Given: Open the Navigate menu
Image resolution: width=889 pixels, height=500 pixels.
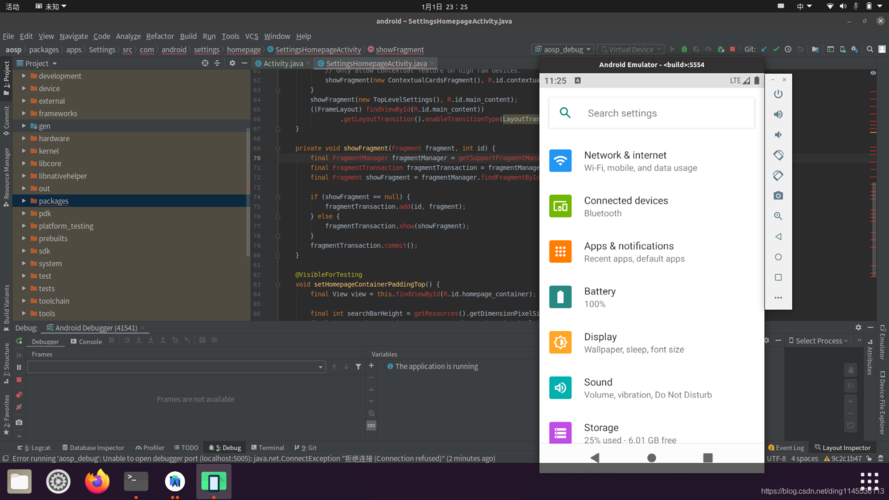Looking at the screenshot, I should 74,36.
